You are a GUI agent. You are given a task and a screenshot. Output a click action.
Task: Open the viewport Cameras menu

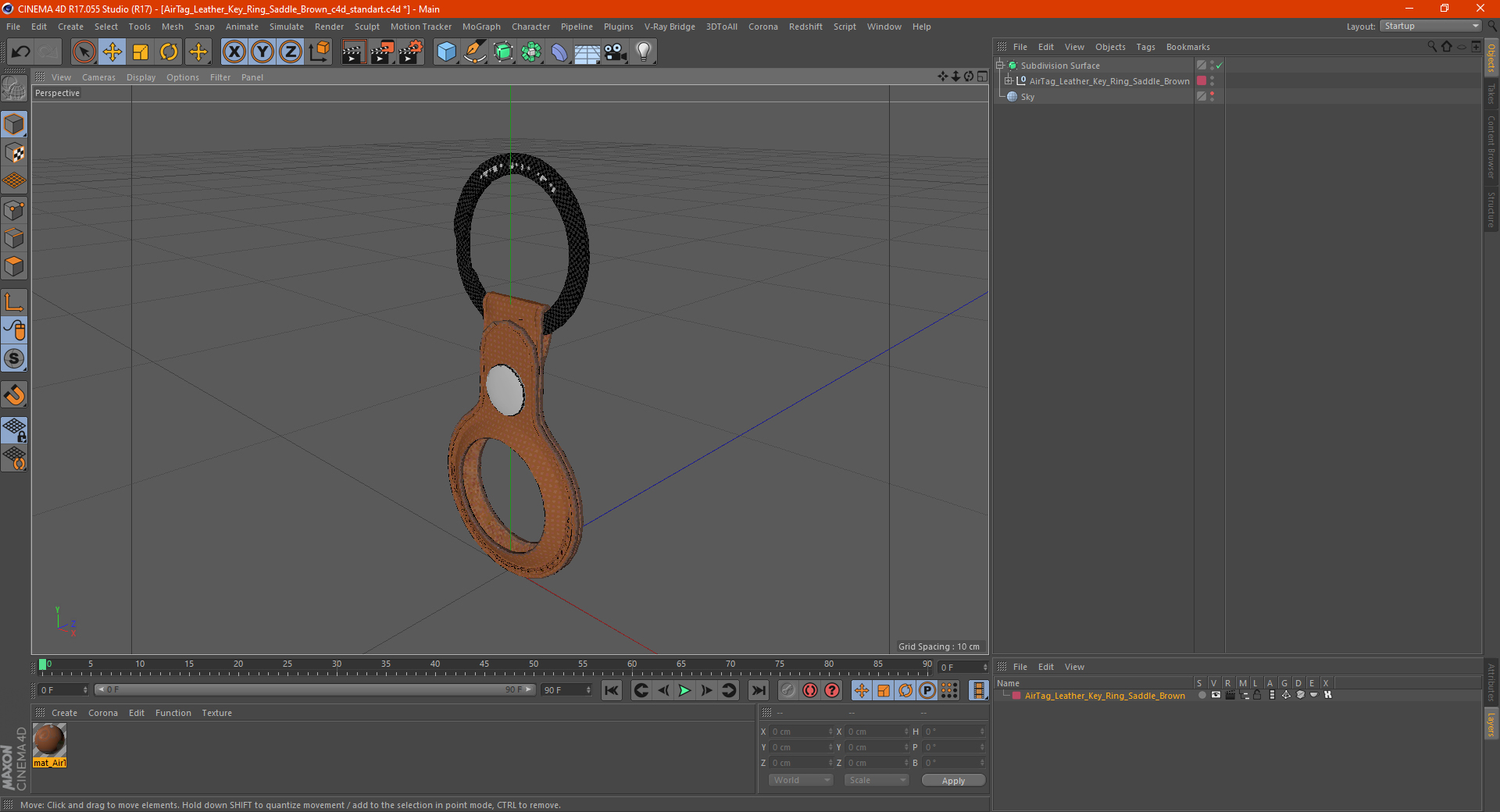pyautogui.click(x=98, y=77)
